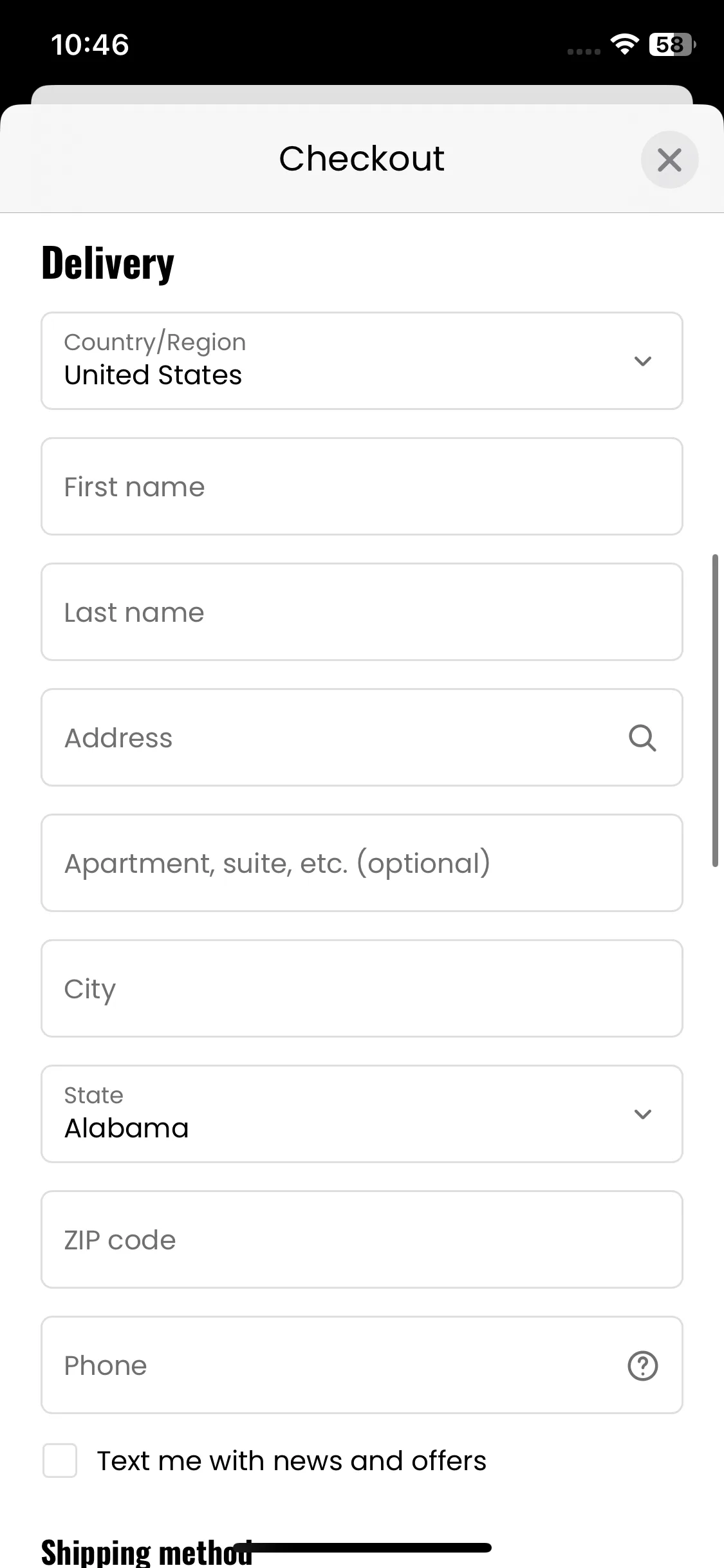
Task: Tap the cellular signal dots icon
Action: 584,51
